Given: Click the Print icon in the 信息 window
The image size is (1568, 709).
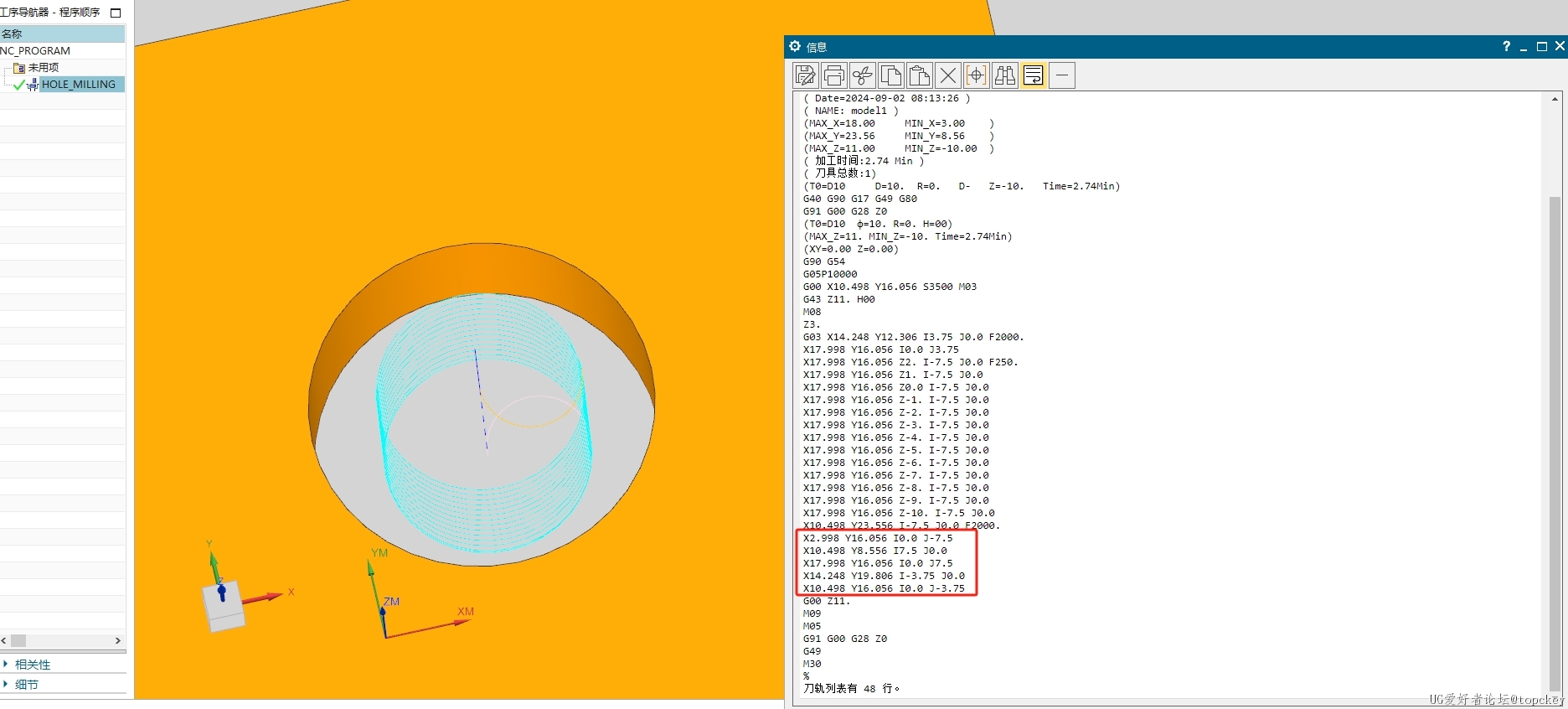Looking at the screenshot, I should click(x=833, y=75).
